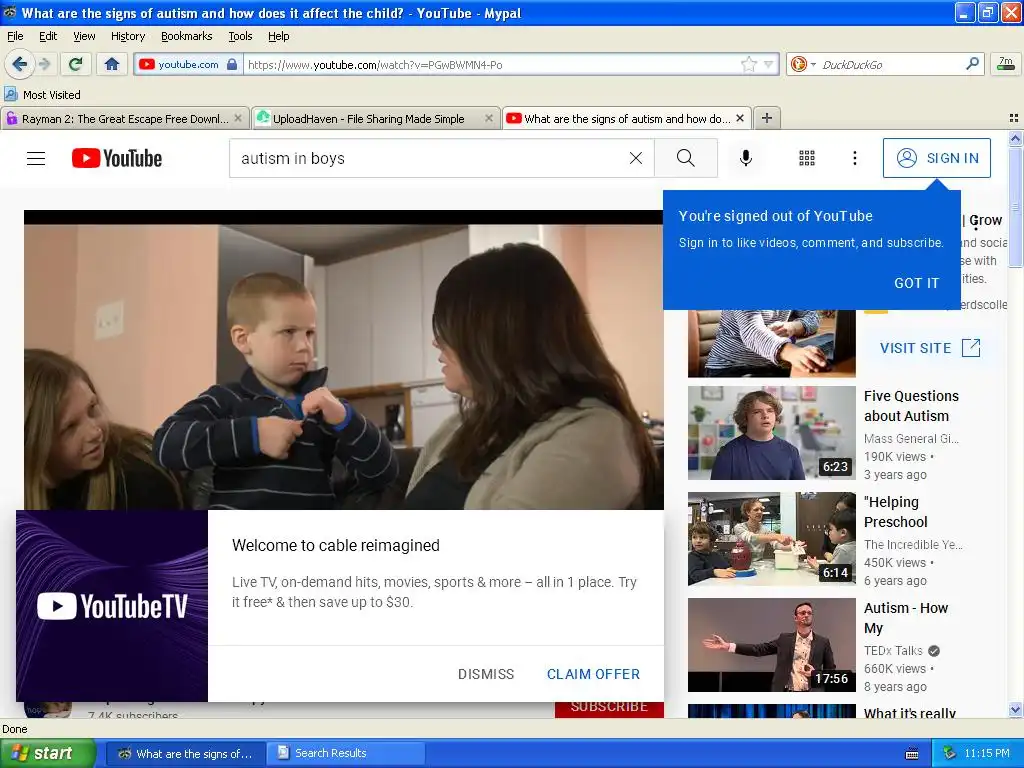This screenshot has width=1024, height=768.
Task: Click the Mass General channel name
Action: click(911, 438)
